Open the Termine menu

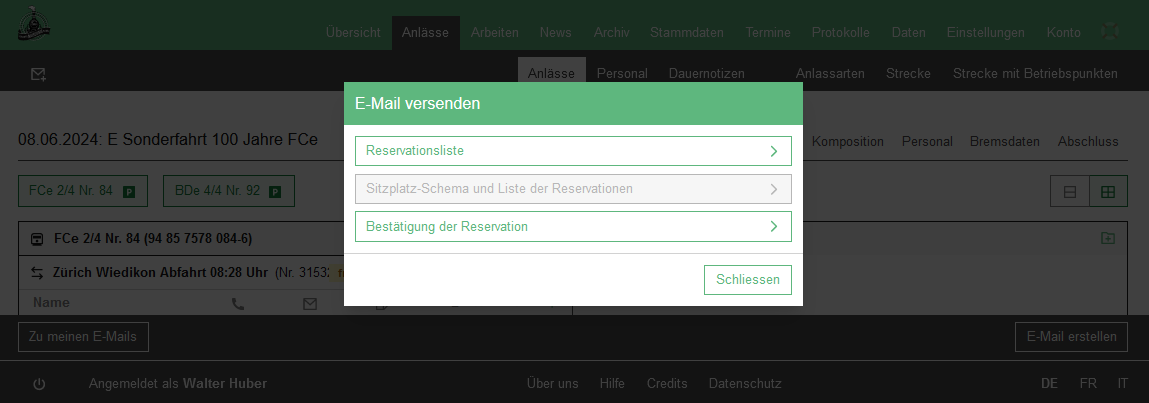(x=768, y=33)
